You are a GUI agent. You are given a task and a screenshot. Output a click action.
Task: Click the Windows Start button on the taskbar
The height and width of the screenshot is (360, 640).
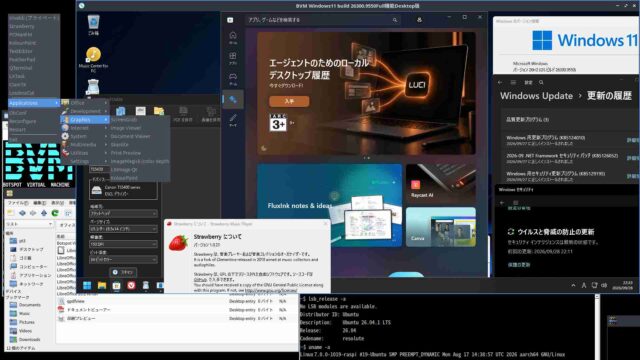pos(87,285)
